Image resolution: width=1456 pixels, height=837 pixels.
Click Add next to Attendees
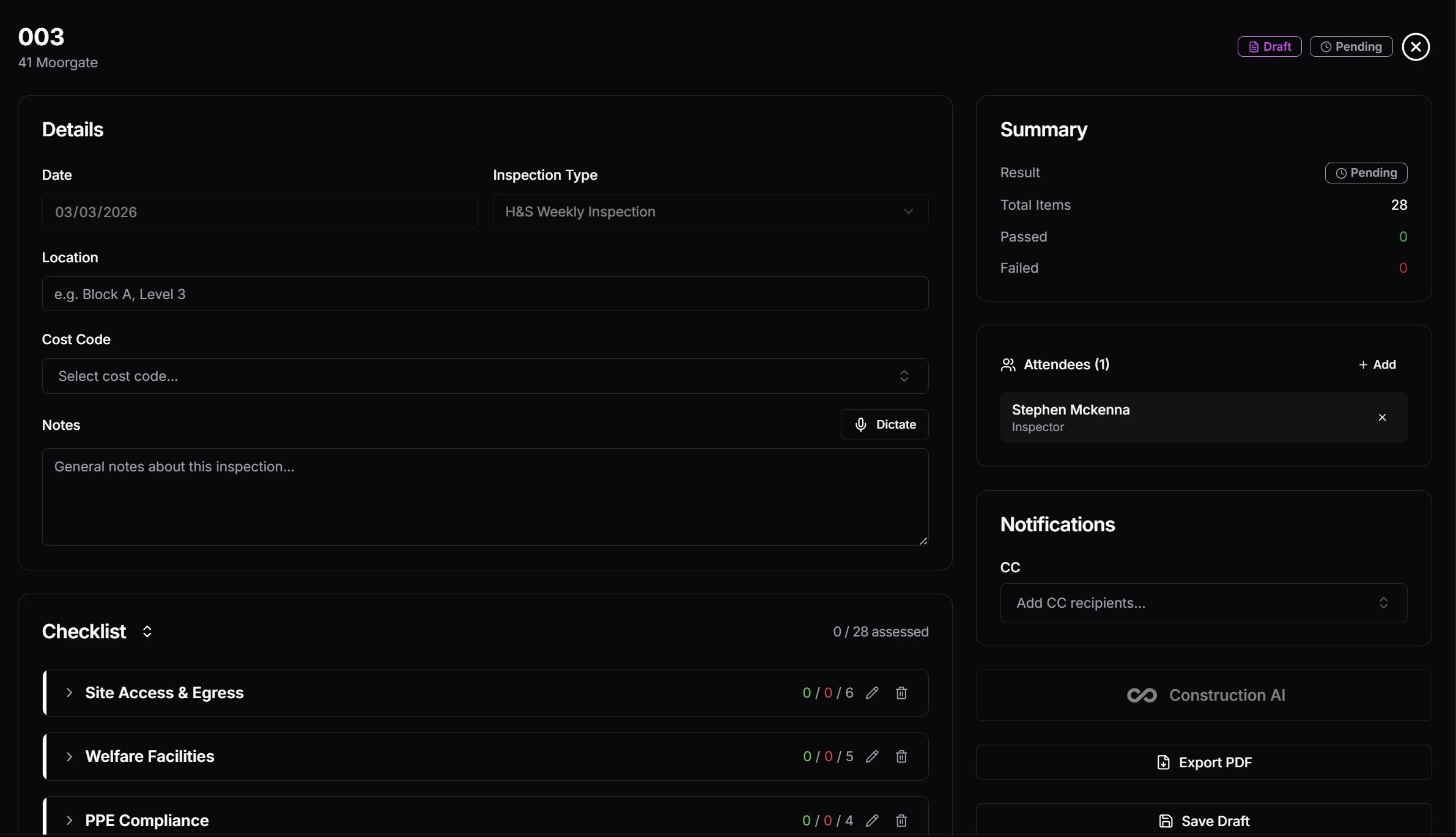pyautogui.click(x=1378, y=364)
